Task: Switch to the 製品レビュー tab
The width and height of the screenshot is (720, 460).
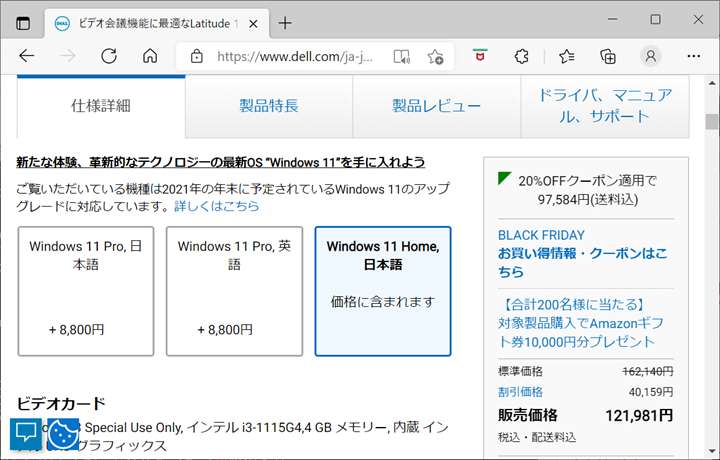Action: pyautogui.click(x=436, y=106)
